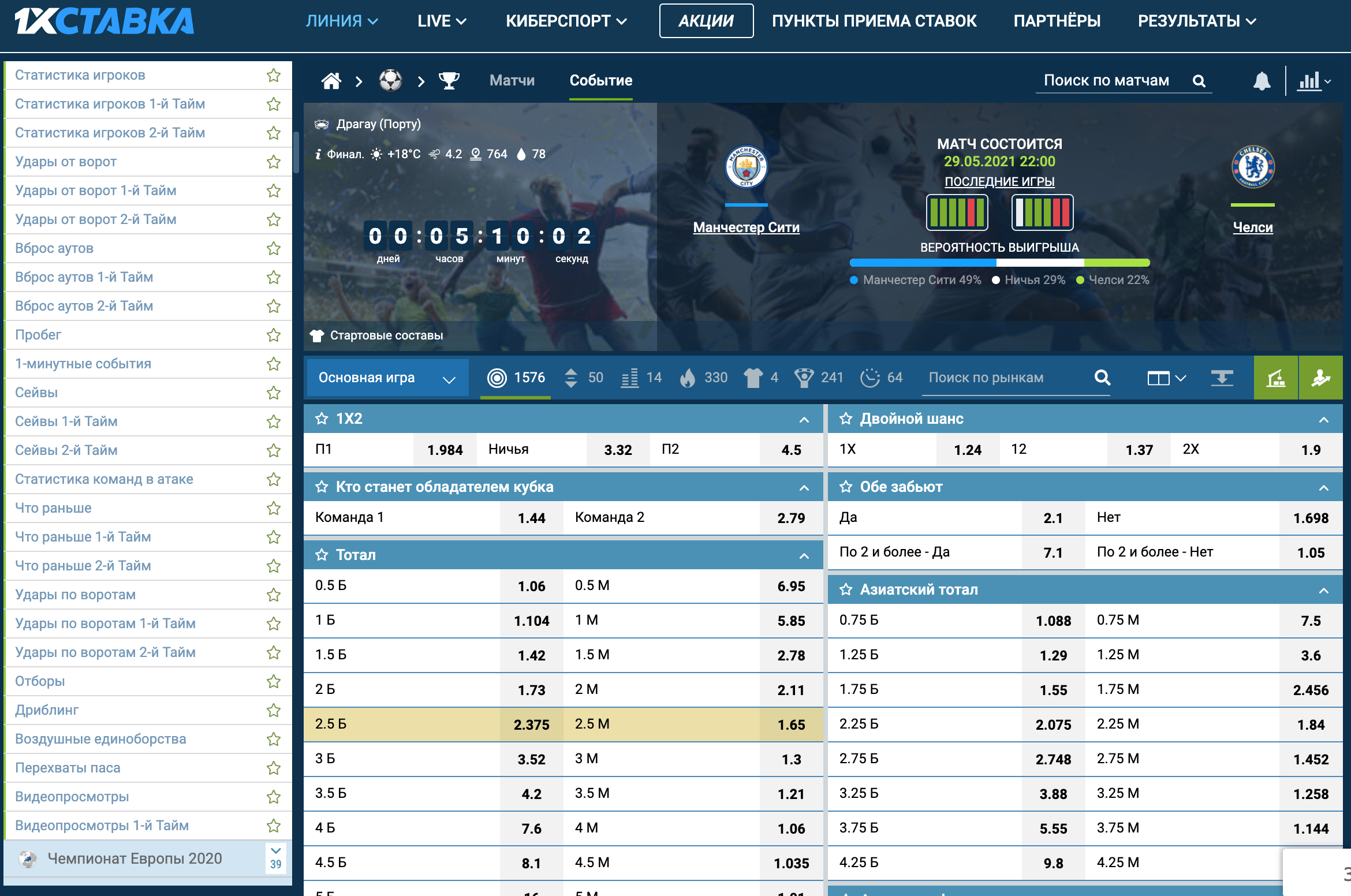Open the Манчестер Сити team link
Screen dimensions: 1351x896
pos(746,227)
